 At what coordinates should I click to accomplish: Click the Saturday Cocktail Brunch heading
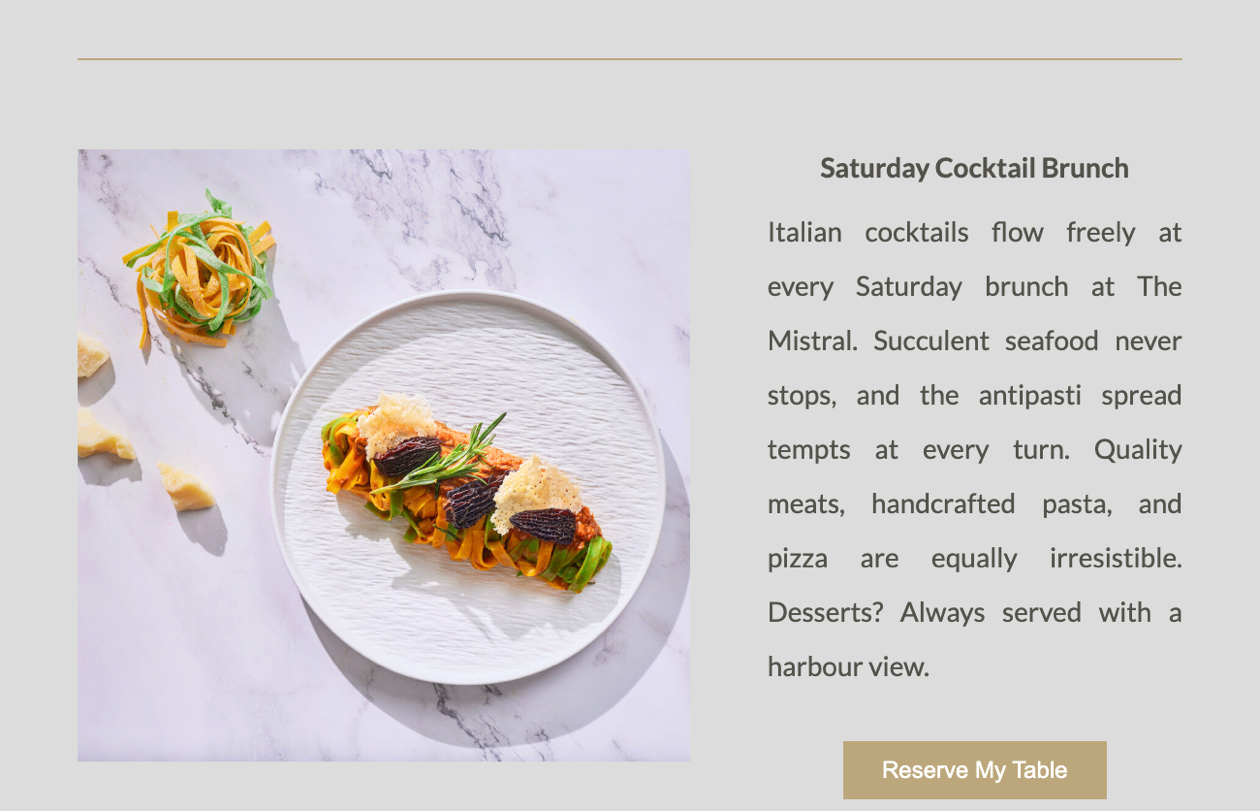974,168
